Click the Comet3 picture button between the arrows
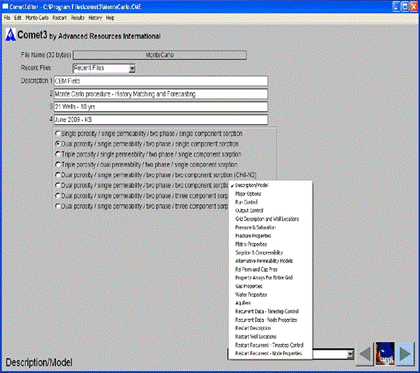This screenshot has width=420, height=373. coord(385,354)
